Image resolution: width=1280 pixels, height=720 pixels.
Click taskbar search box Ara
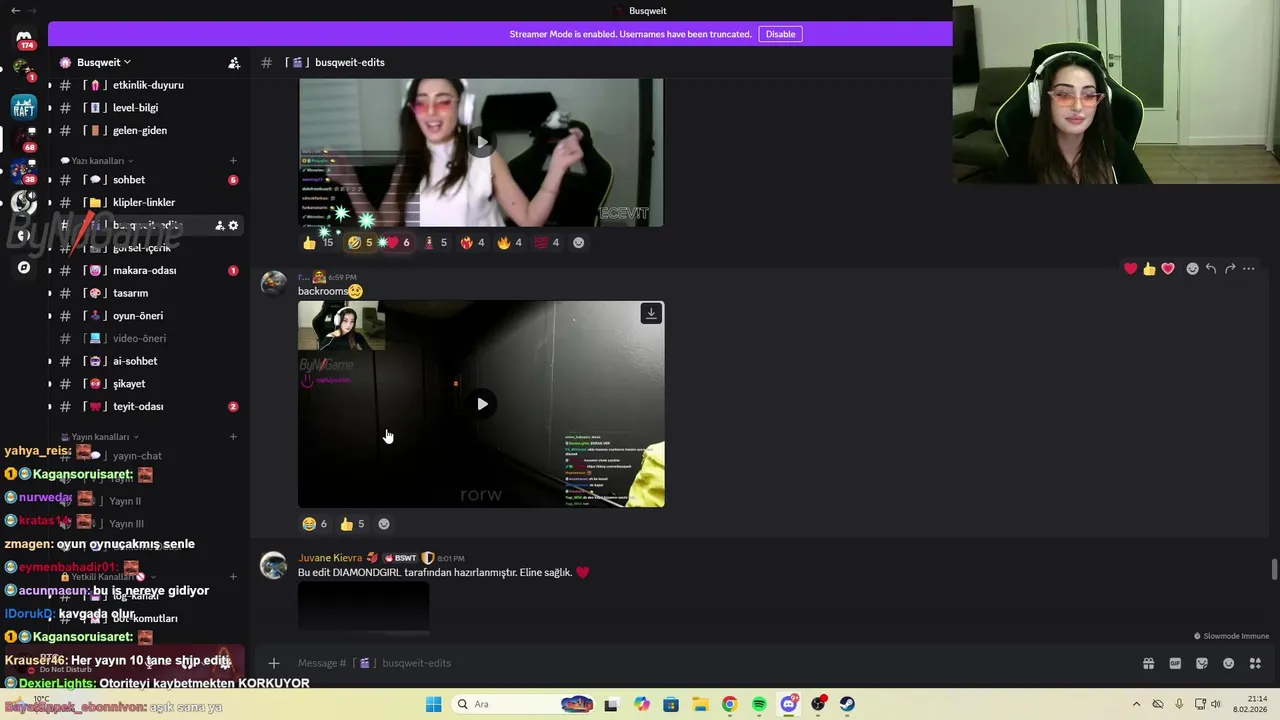[x=524, y=704]
